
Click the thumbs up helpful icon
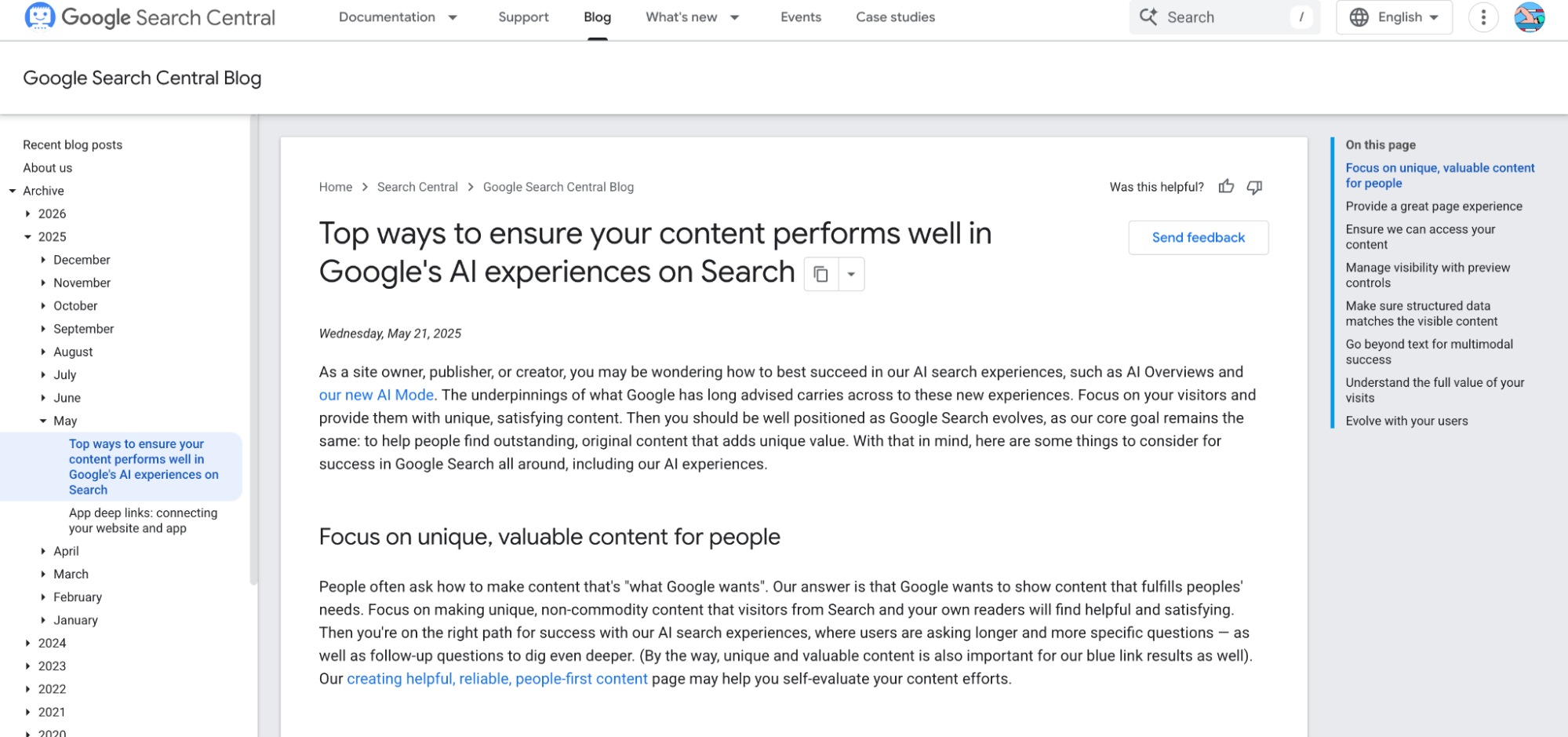(1226, 187)
